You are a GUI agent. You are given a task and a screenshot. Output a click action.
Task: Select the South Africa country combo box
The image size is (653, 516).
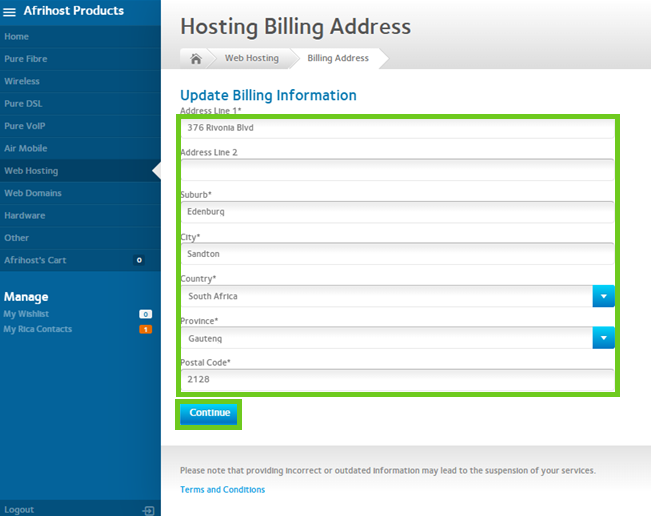[388, 296]
